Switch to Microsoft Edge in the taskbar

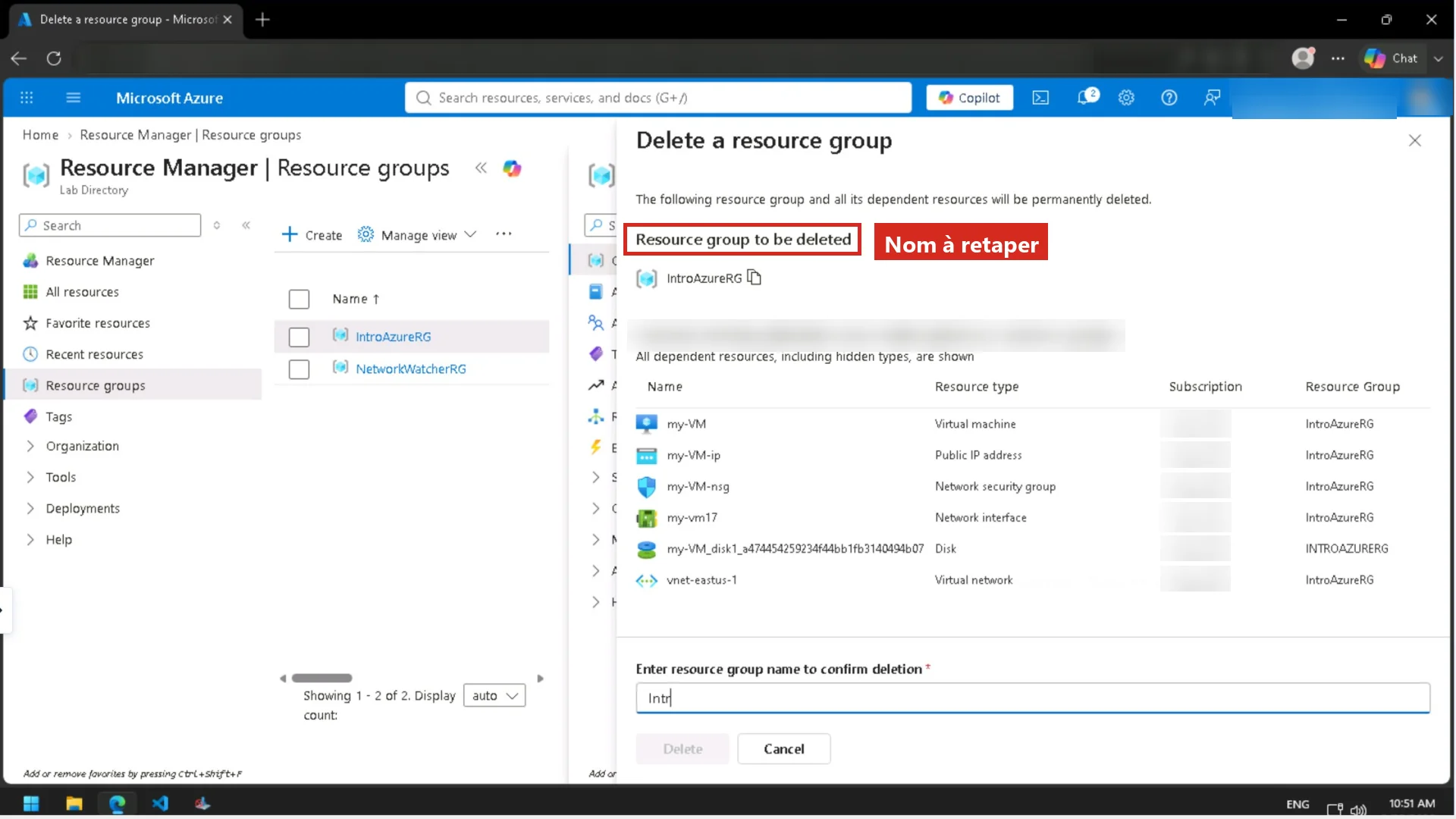point(117,803)
